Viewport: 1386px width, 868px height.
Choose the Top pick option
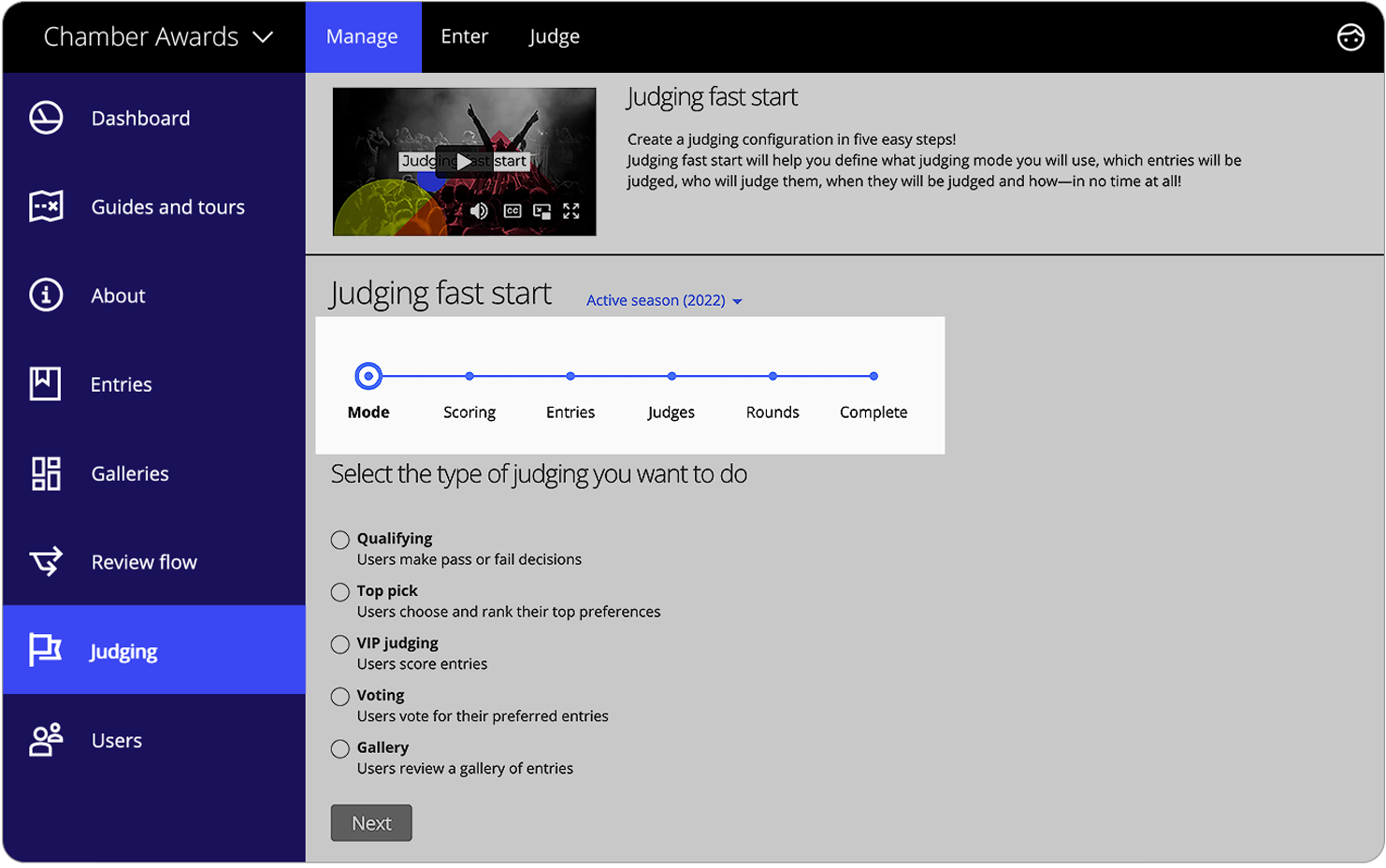click(x=340, y=592)
